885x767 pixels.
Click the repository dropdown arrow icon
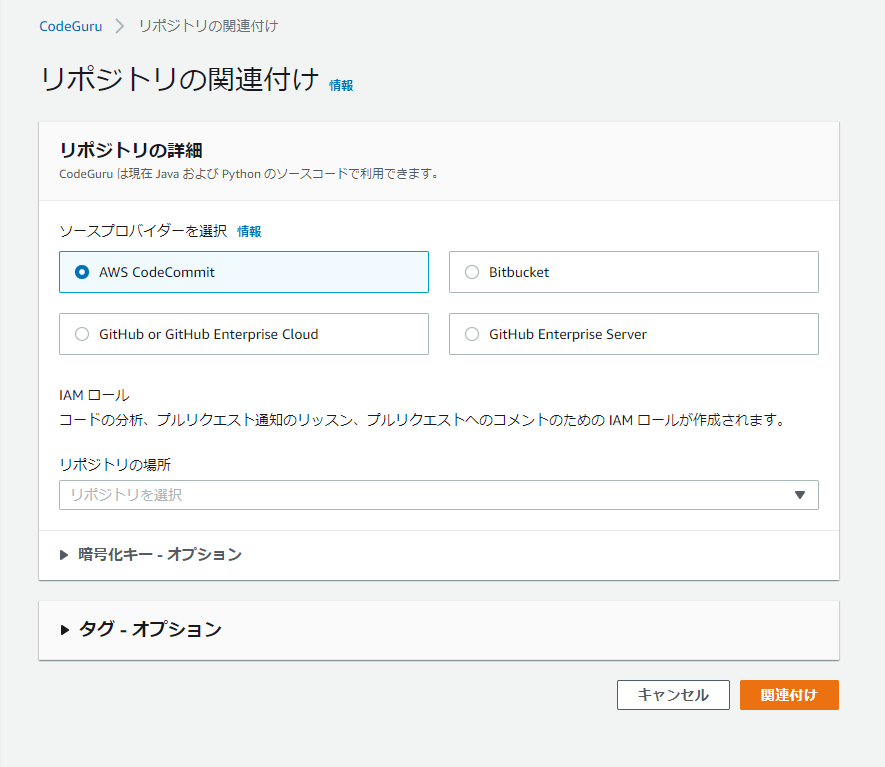point(799,495)
